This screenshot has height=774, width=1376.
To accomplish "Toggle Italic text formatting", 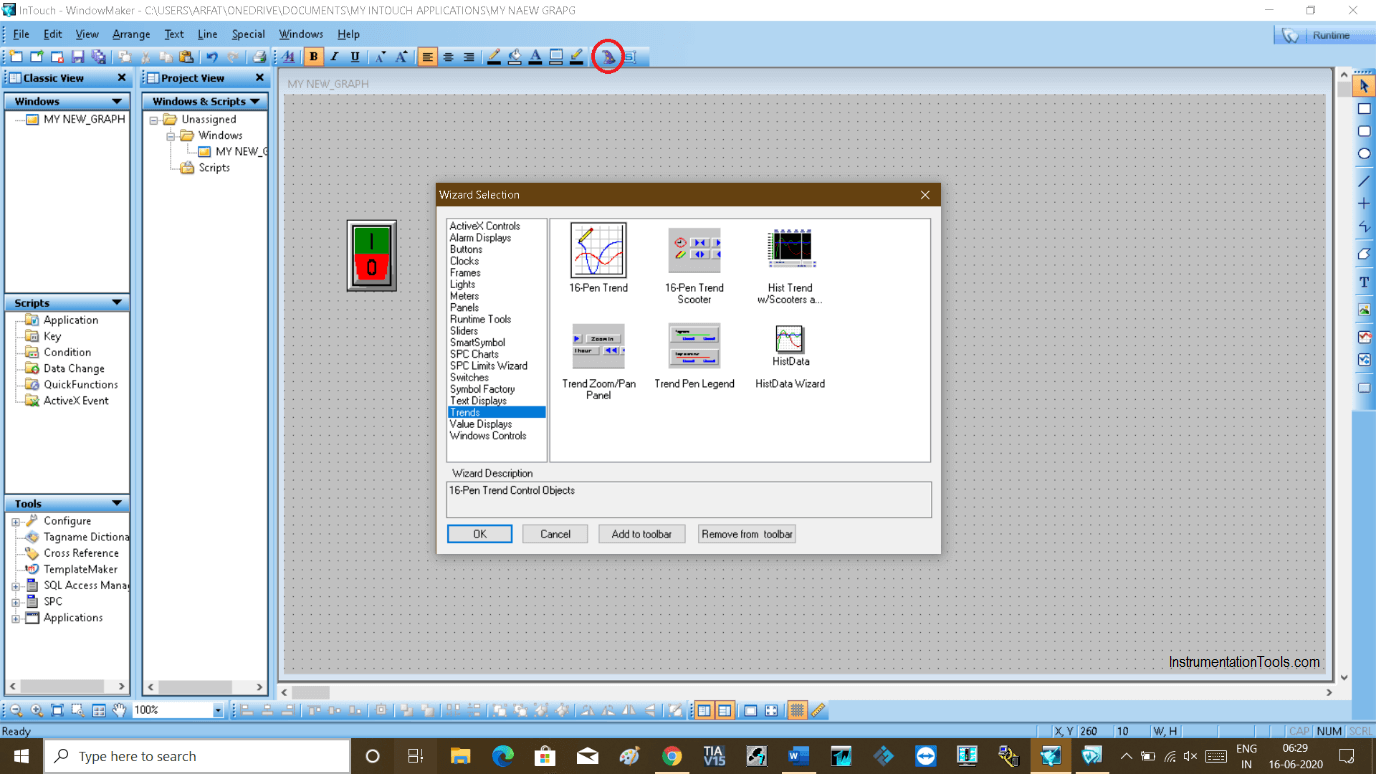I will click(x=334, y=57).
